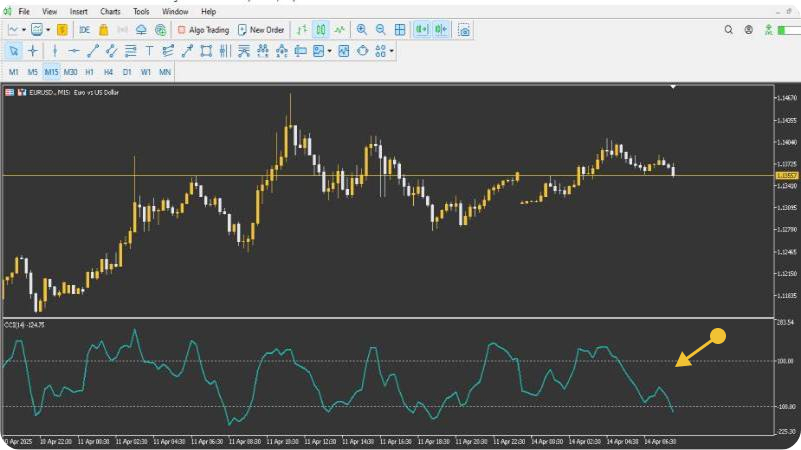Take a chart screenshot with camera icon
Screen dimensions: 801x450
point(464,30)
